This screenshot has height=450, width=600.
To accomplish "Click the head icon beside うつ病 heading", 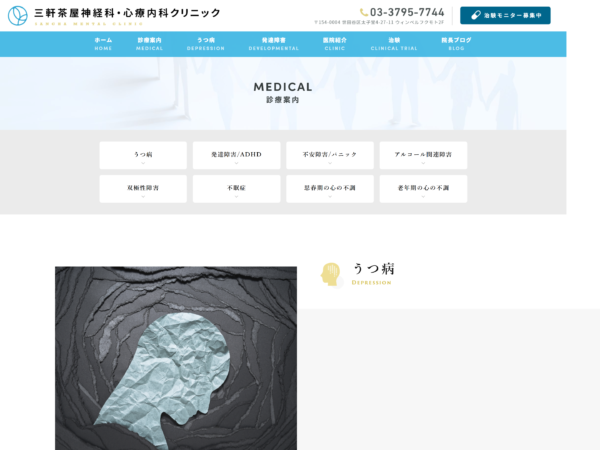I will coord(331,274).
